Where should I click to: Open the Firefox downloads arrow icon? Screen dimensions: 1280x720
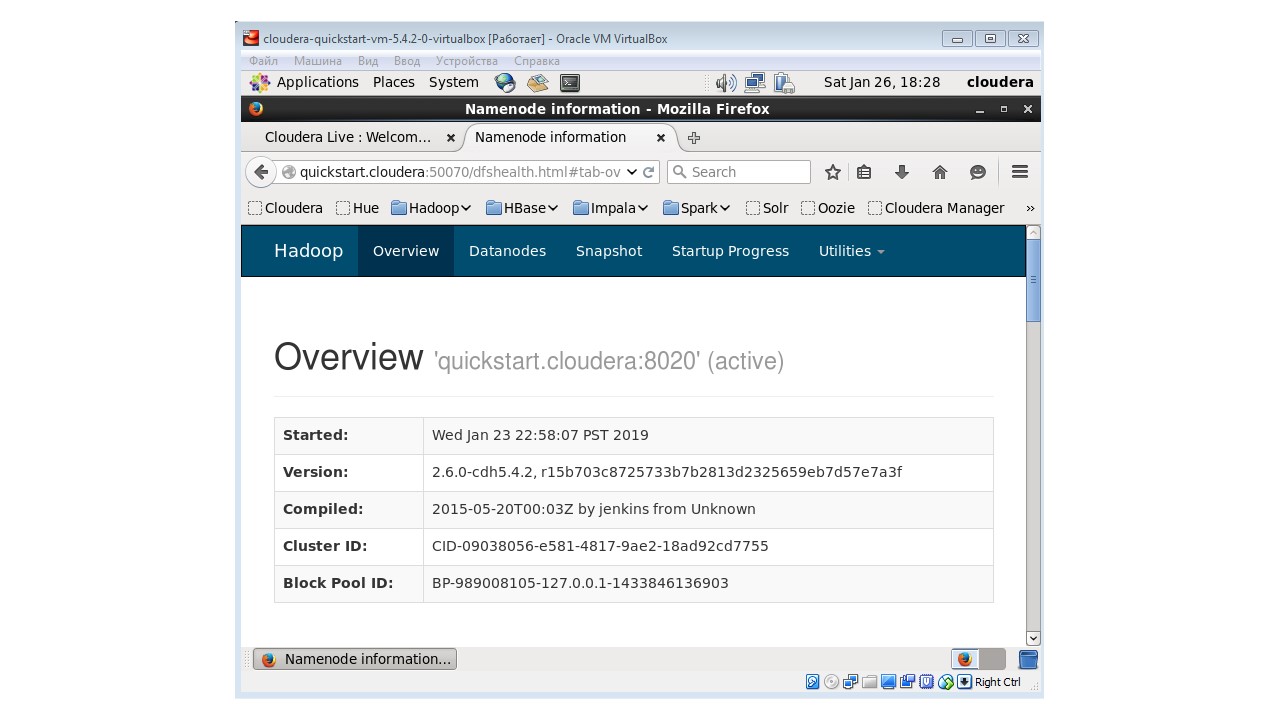pyautogui.click(x=901, y=172)
